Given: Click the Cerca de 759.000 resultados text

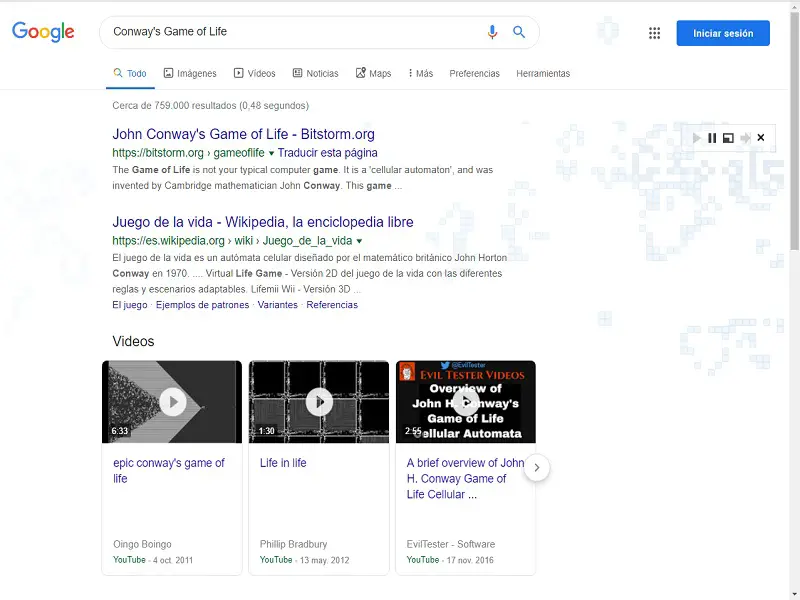Looking at the screenshot, I should [x=210, y=106].
